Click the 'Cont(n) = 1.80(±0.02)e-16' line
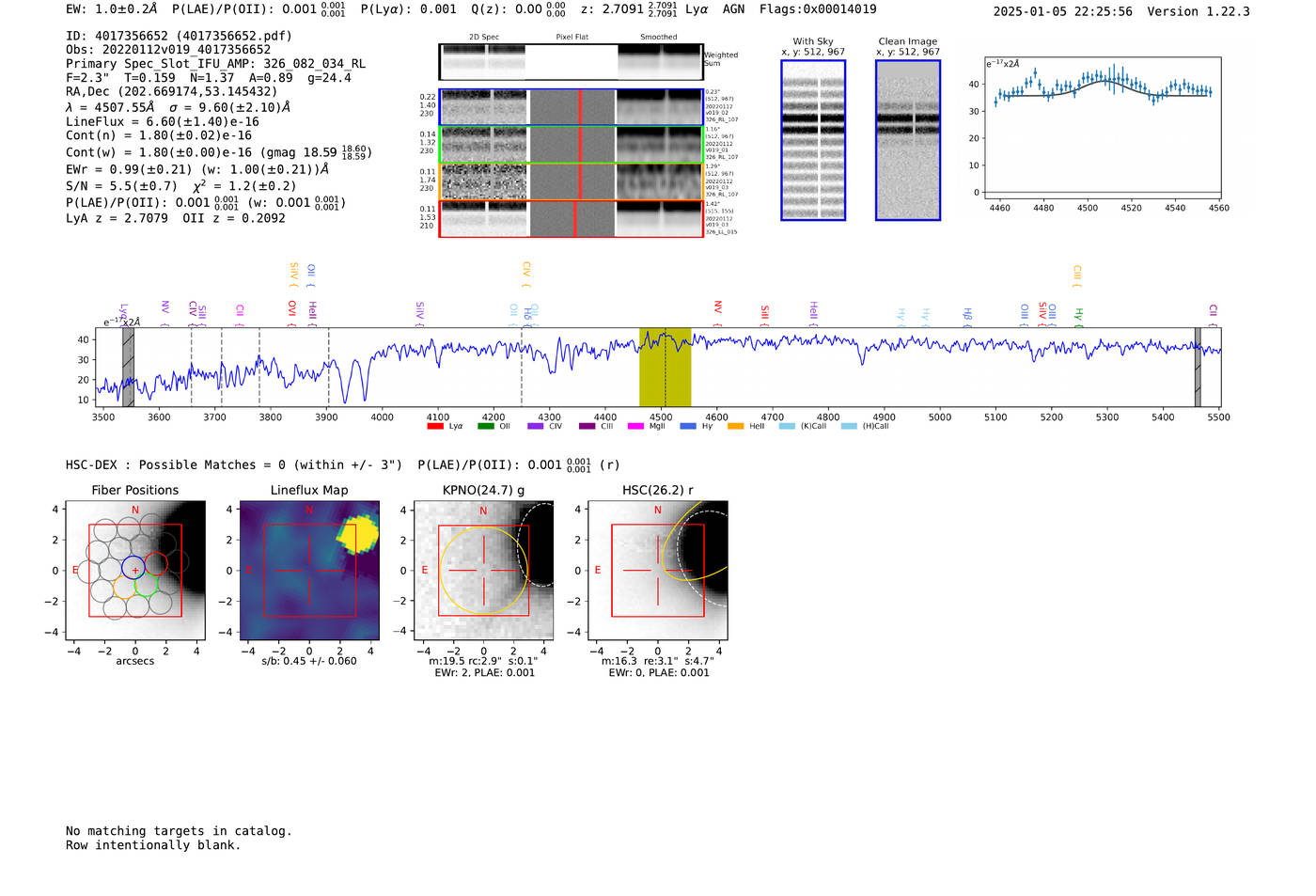 point(159,135)
